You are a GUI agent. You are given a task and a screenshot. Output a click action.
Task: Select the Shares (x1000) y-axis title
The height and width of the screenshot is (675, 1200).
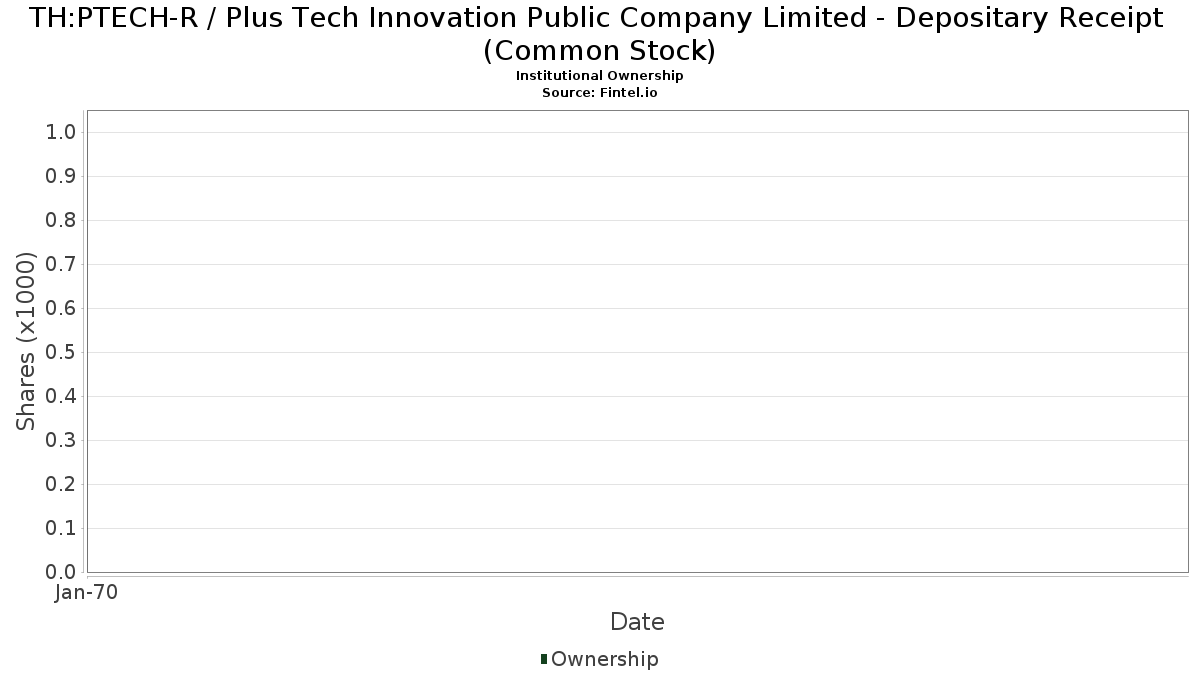[26, 341]
